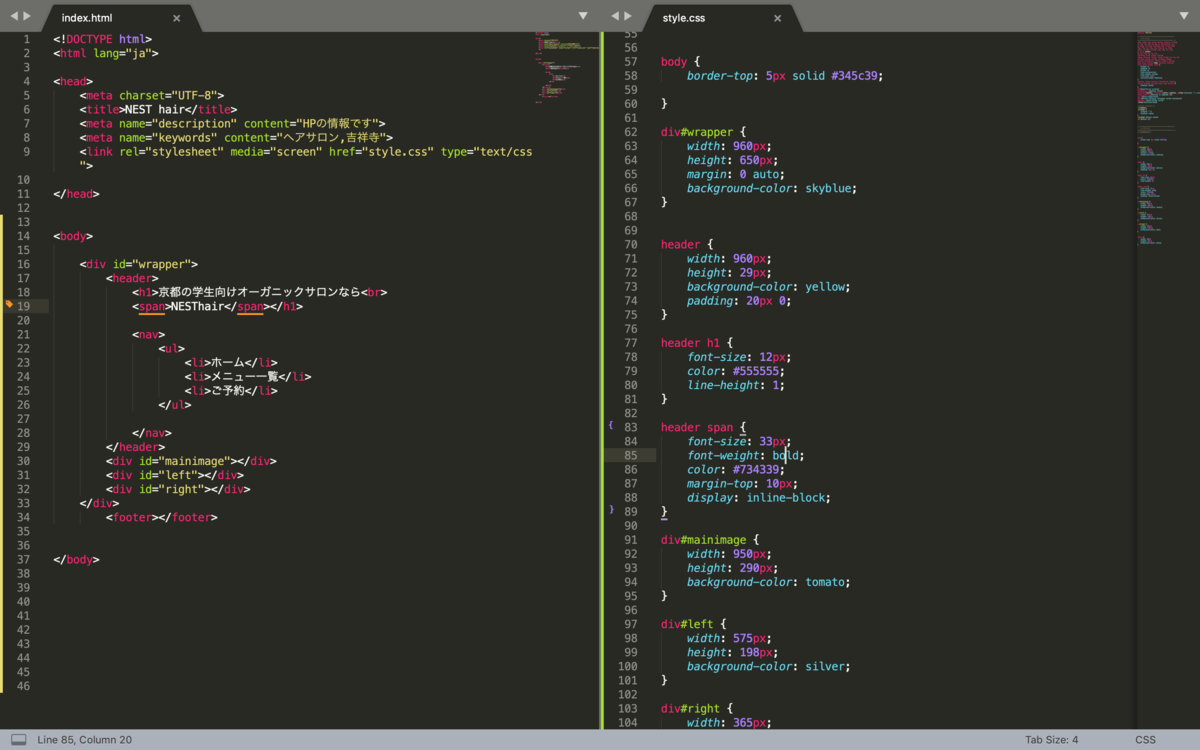Viewport: 1200px width, 750px height.
Task: Click the <footer></footer> line
Action: (162, 517)
